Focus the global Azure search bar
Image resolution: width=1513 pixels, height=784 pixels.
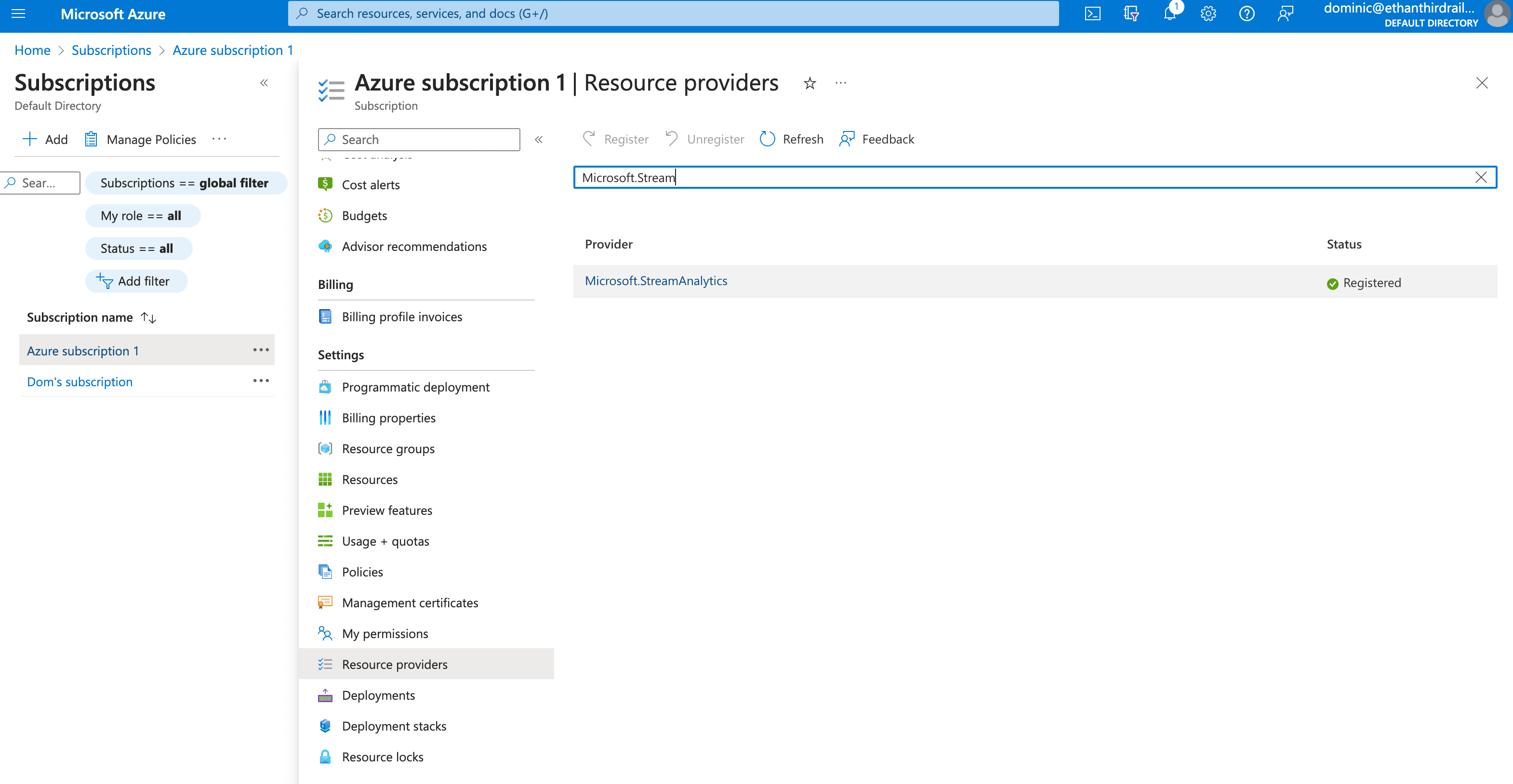point(673,13)
